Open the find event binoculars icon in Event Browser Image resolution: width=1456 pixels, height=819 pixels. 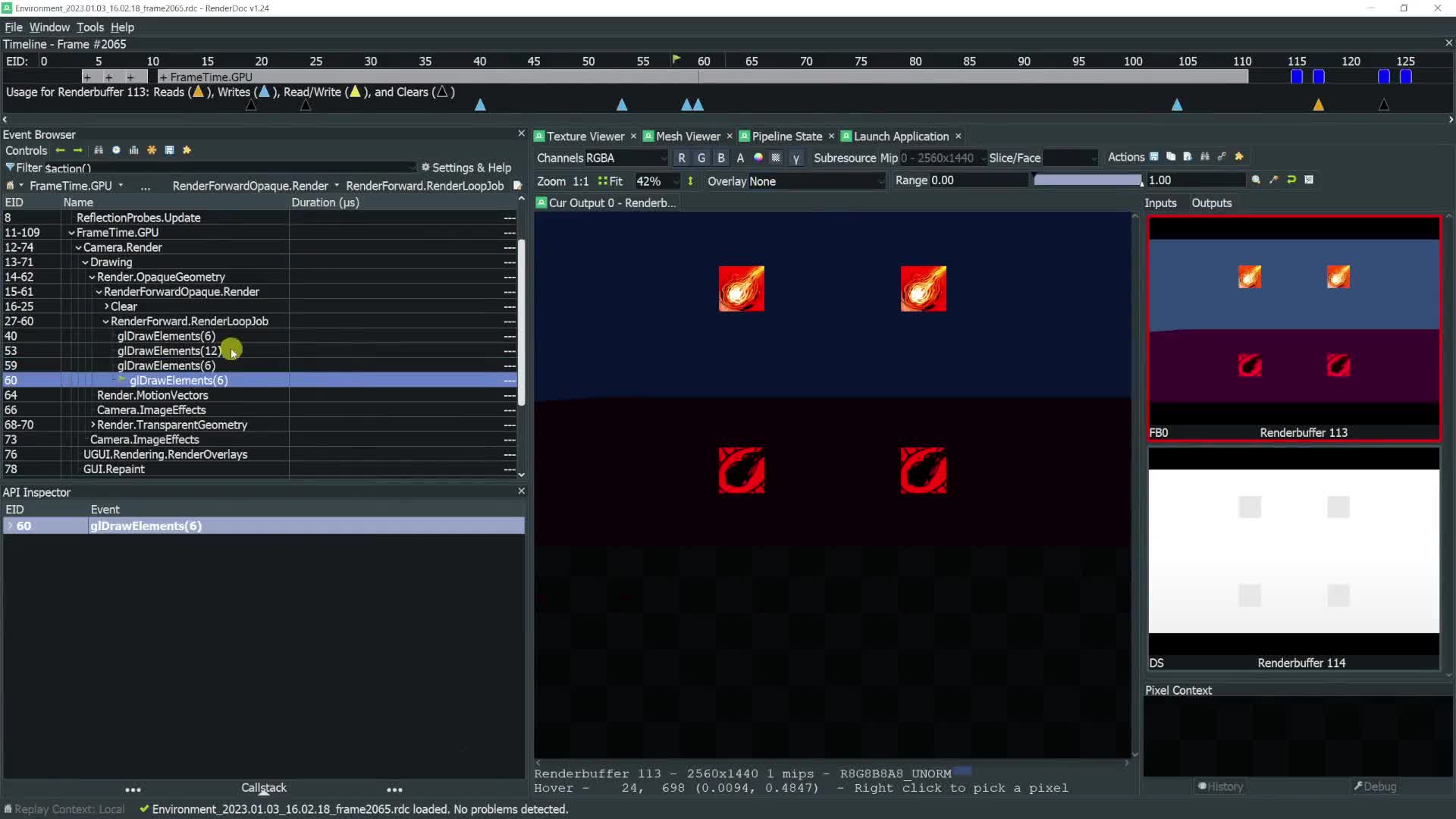(x=99, y=150)
